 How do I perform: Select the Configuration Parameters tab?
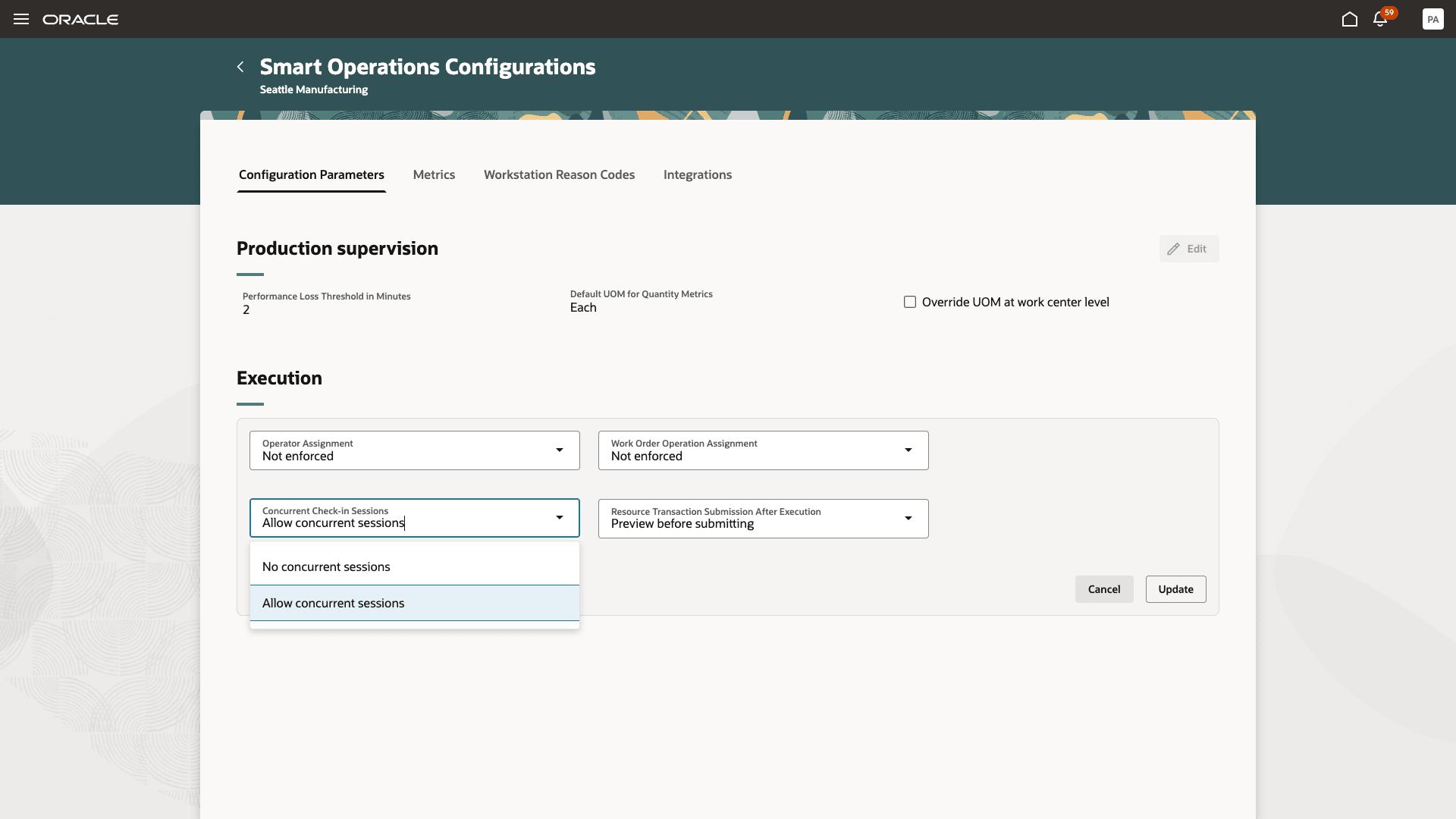(311, 174)
